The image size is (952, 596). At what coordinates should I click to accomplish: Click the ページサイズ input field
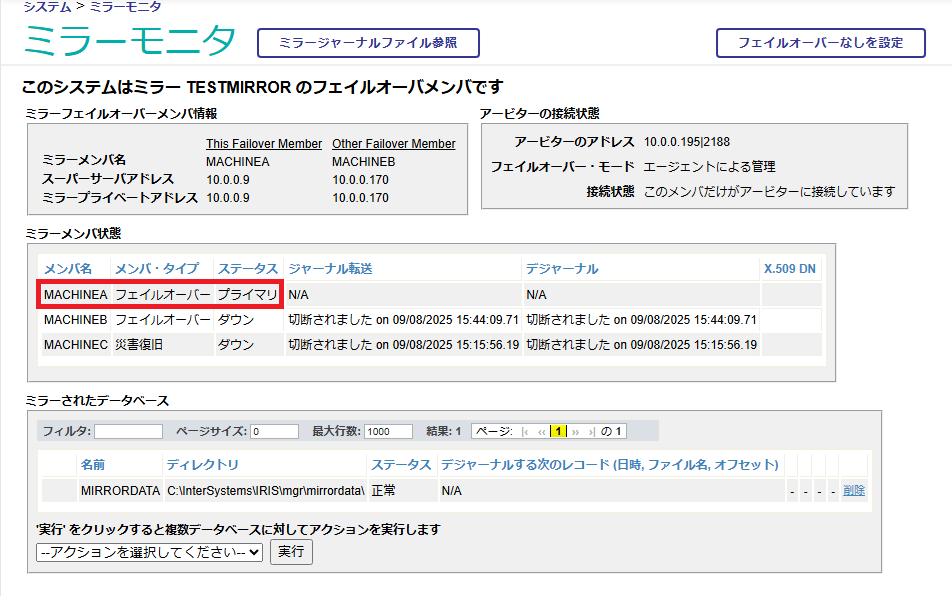coord(274,431)
